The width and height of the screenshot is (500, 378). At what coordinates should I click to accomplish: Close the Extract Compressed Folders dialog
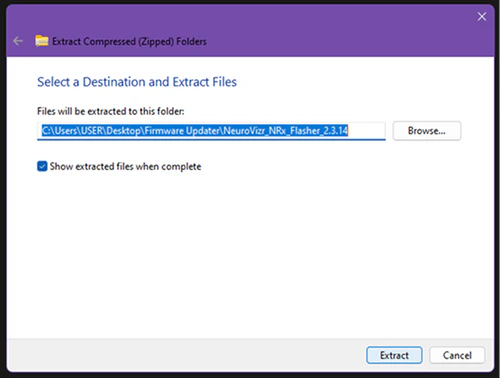pos(481,16)
